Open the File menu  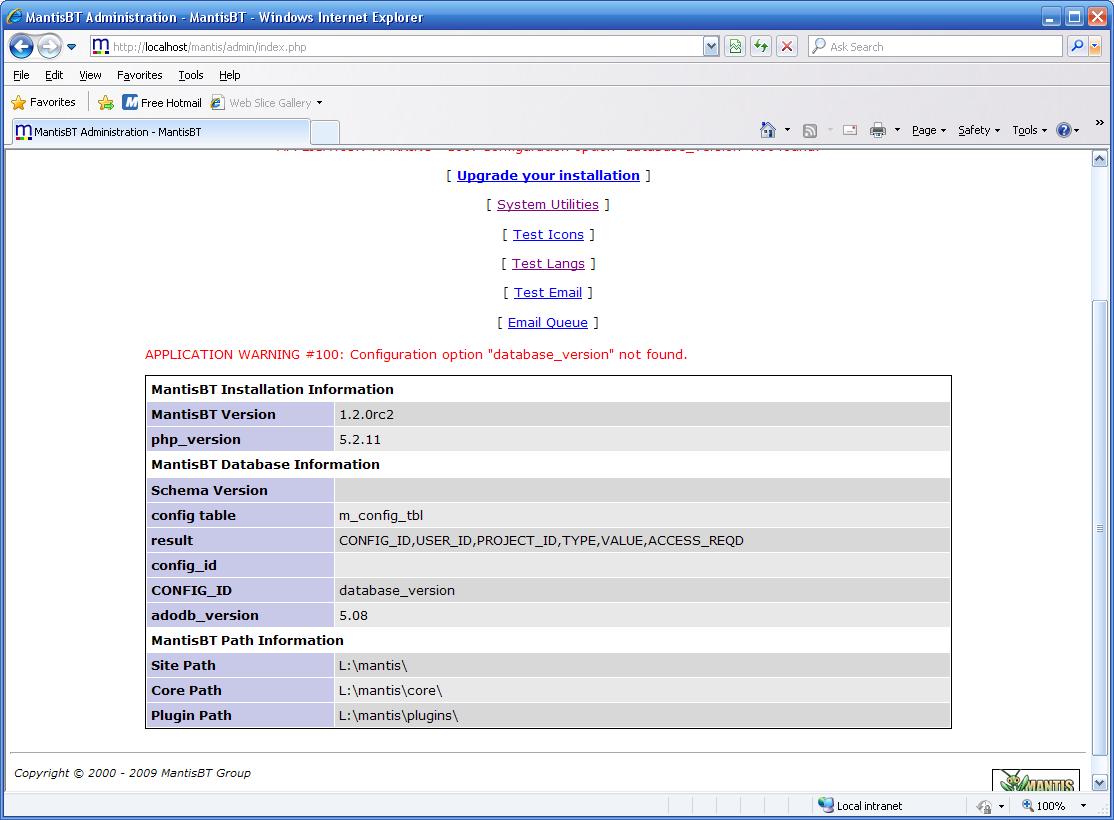21,75
